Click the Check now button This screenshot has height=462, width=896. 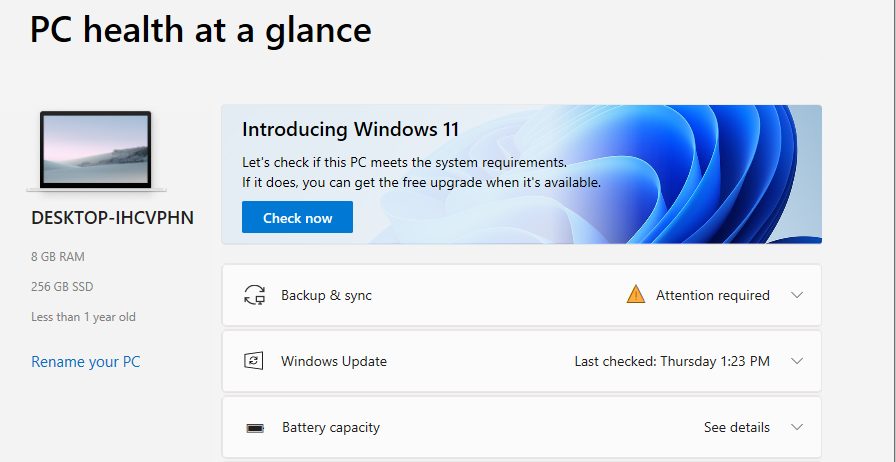coord(297,217)
